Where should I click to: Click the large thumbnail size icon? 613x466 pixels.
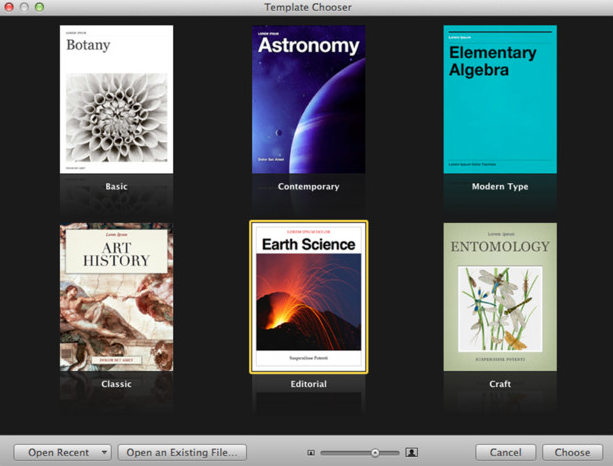click(412, 453)
